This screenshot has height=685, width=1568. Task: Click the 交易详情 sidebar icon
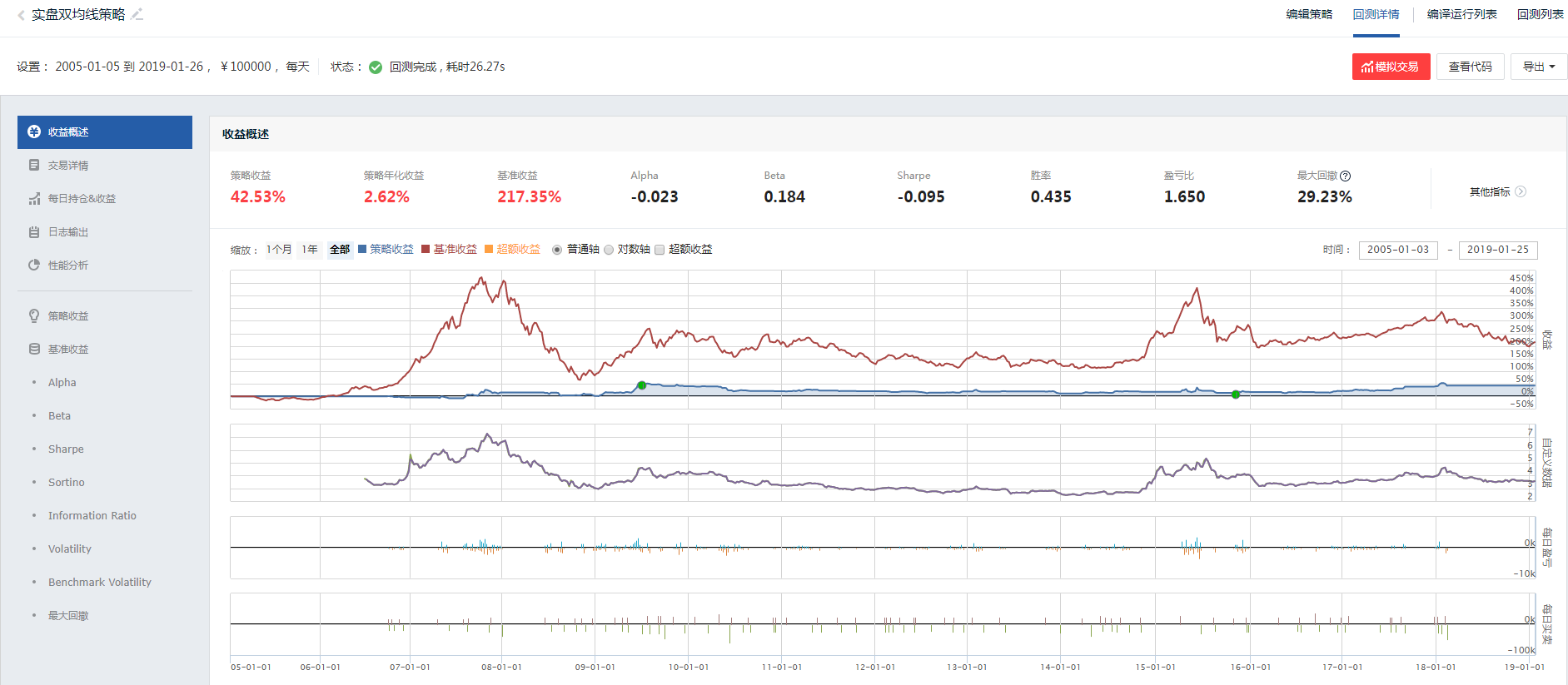click(34, 165)
